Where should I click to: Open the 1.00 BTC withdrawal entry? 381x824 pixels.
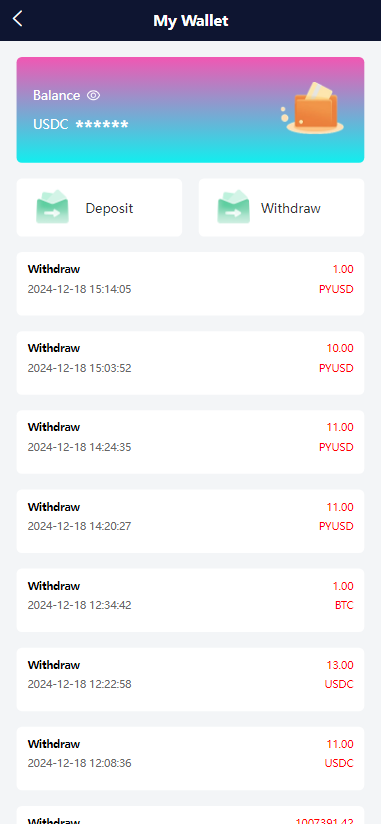(x=190, y=600)
